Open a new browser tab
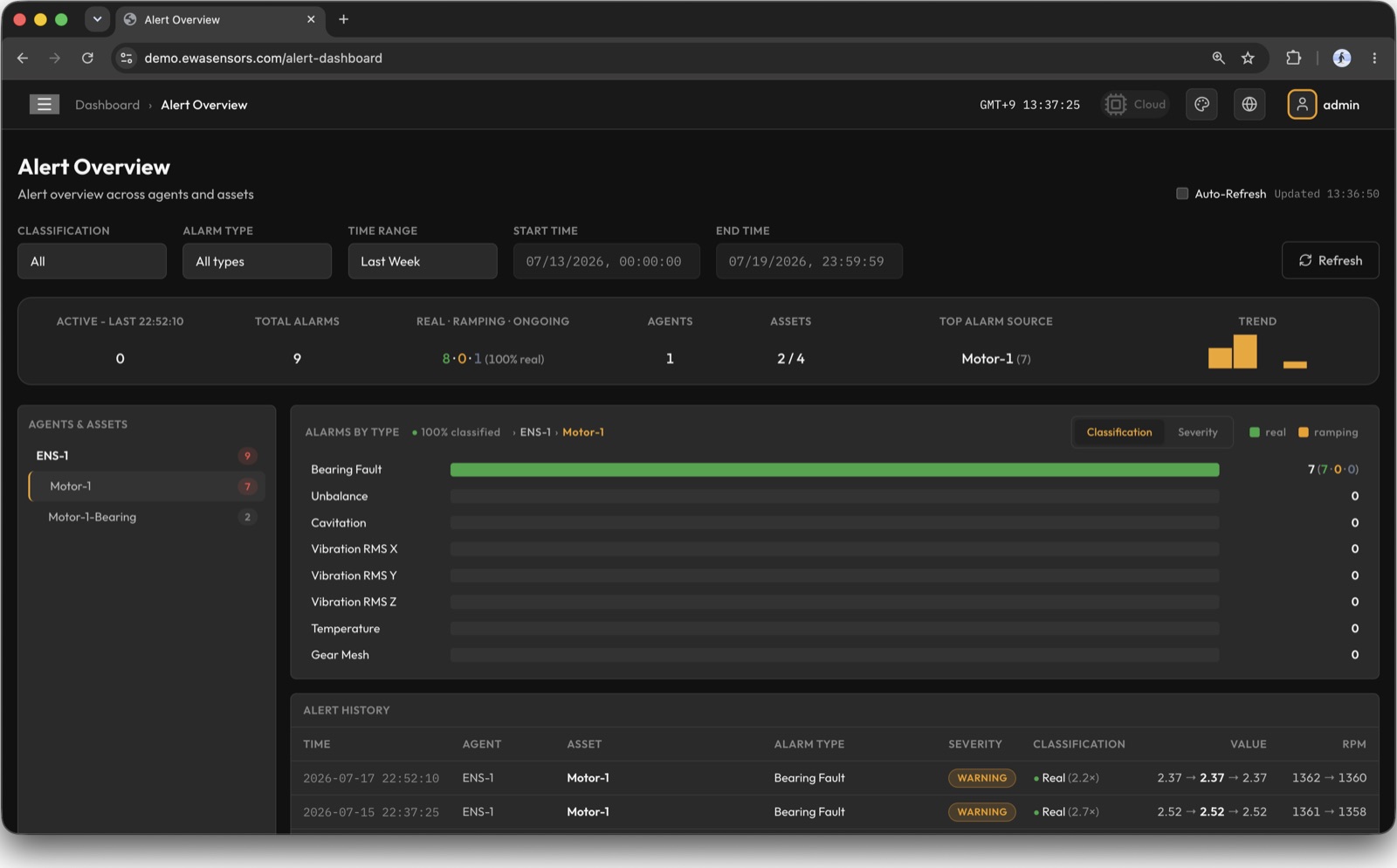 pyautogui.click(x=343, y=19)
